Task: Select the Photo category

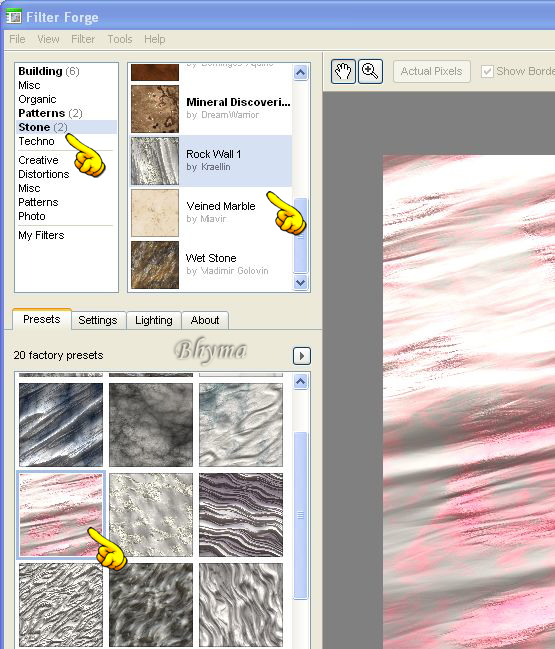Action: (31, 216)
